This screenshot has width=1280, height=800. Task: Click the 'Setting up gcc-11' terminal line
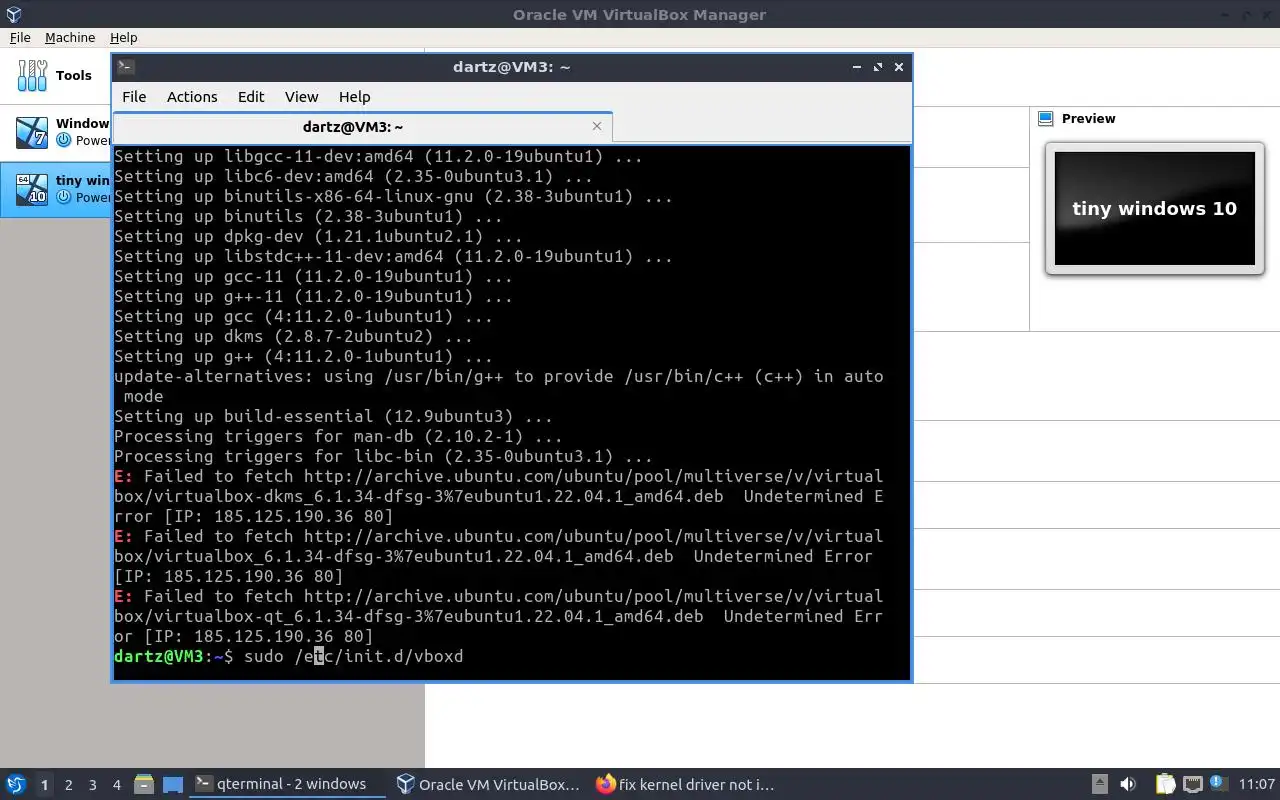coord(313,276)
